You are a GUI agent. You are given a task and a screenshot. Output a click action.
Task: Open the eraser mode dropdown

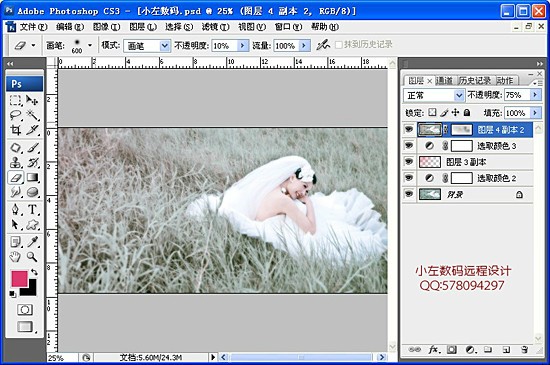pyautogui.click(x=164, y=46)
